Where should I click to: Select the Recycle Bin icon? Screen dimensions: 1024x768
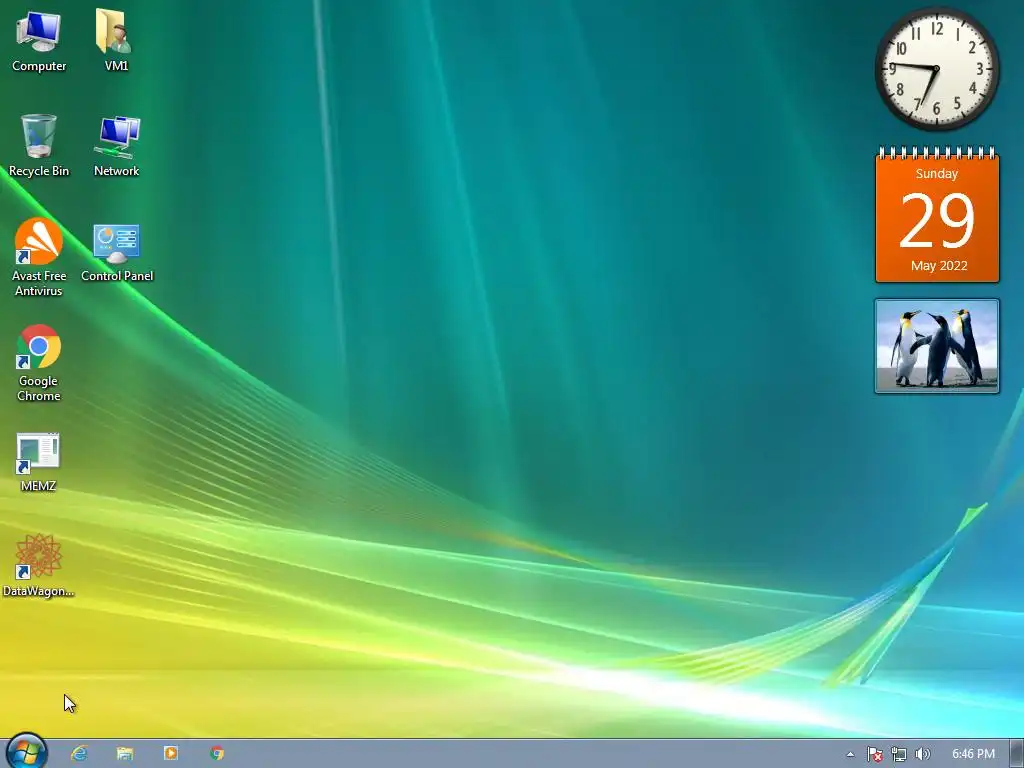(x=39, y=146)
